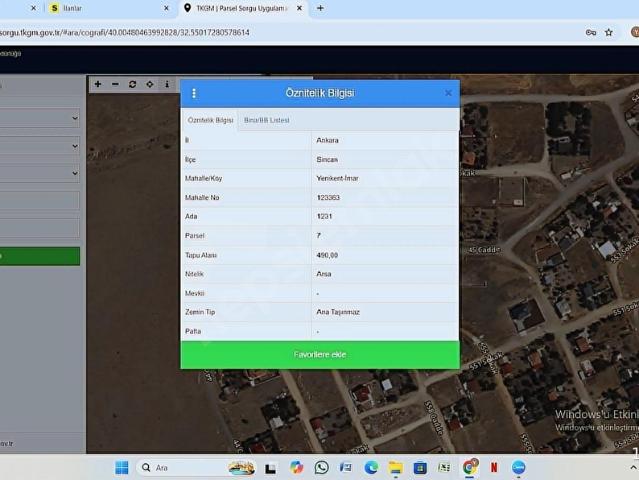Open Copilot from the taskbar
Screen dimensions: 639x480
click(297, 467)
